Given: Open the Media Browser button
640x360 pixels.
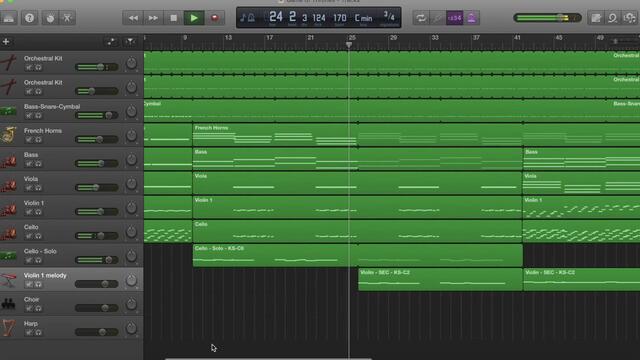Looking at the screenshot, I should (630, 18).
